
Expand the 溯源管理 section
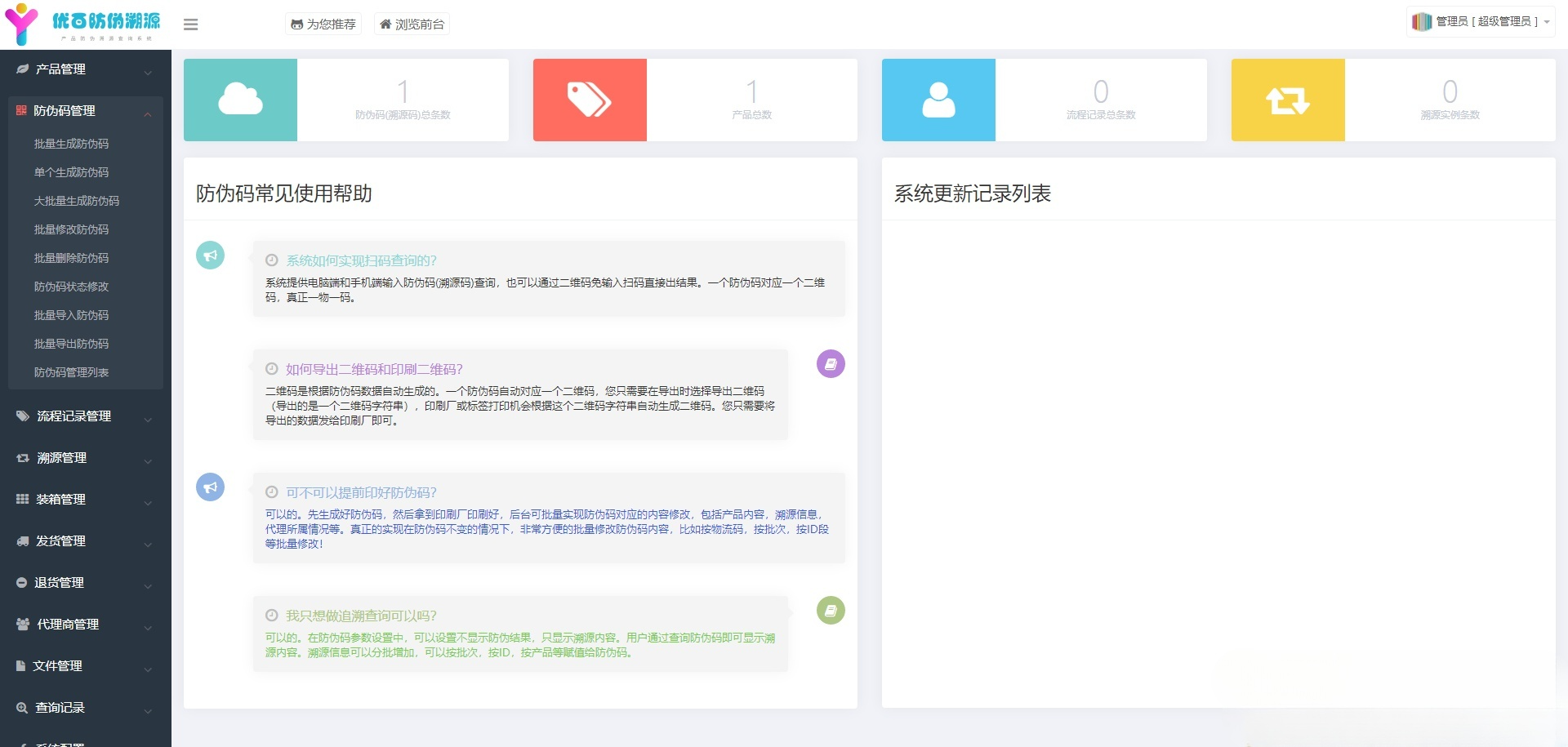[82, 457]
